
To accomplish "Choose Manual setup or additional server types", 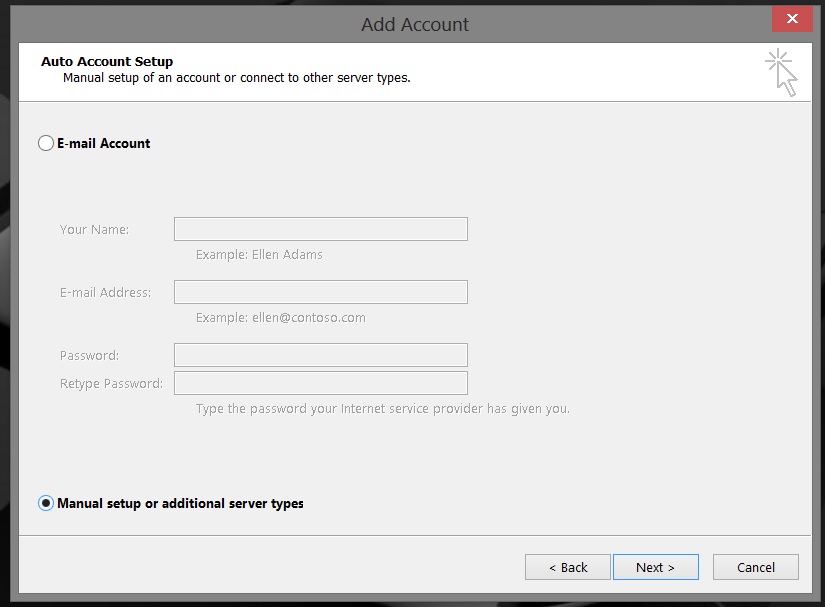I will coord(46,503).
